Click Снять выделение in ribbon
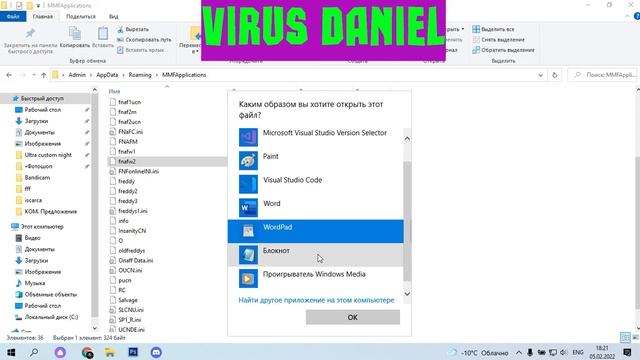Screen dimensions: 640x360 (498, 40)
